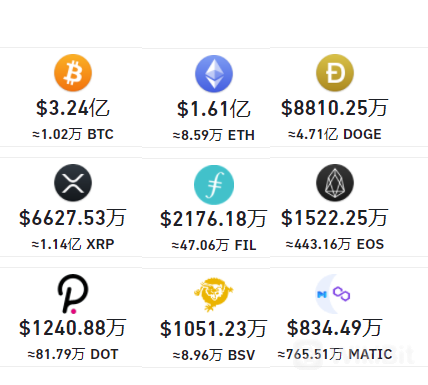Select the ≈1.02万 BTC quantity text
This screenshot has height=385, width=428.
point(73,134)
